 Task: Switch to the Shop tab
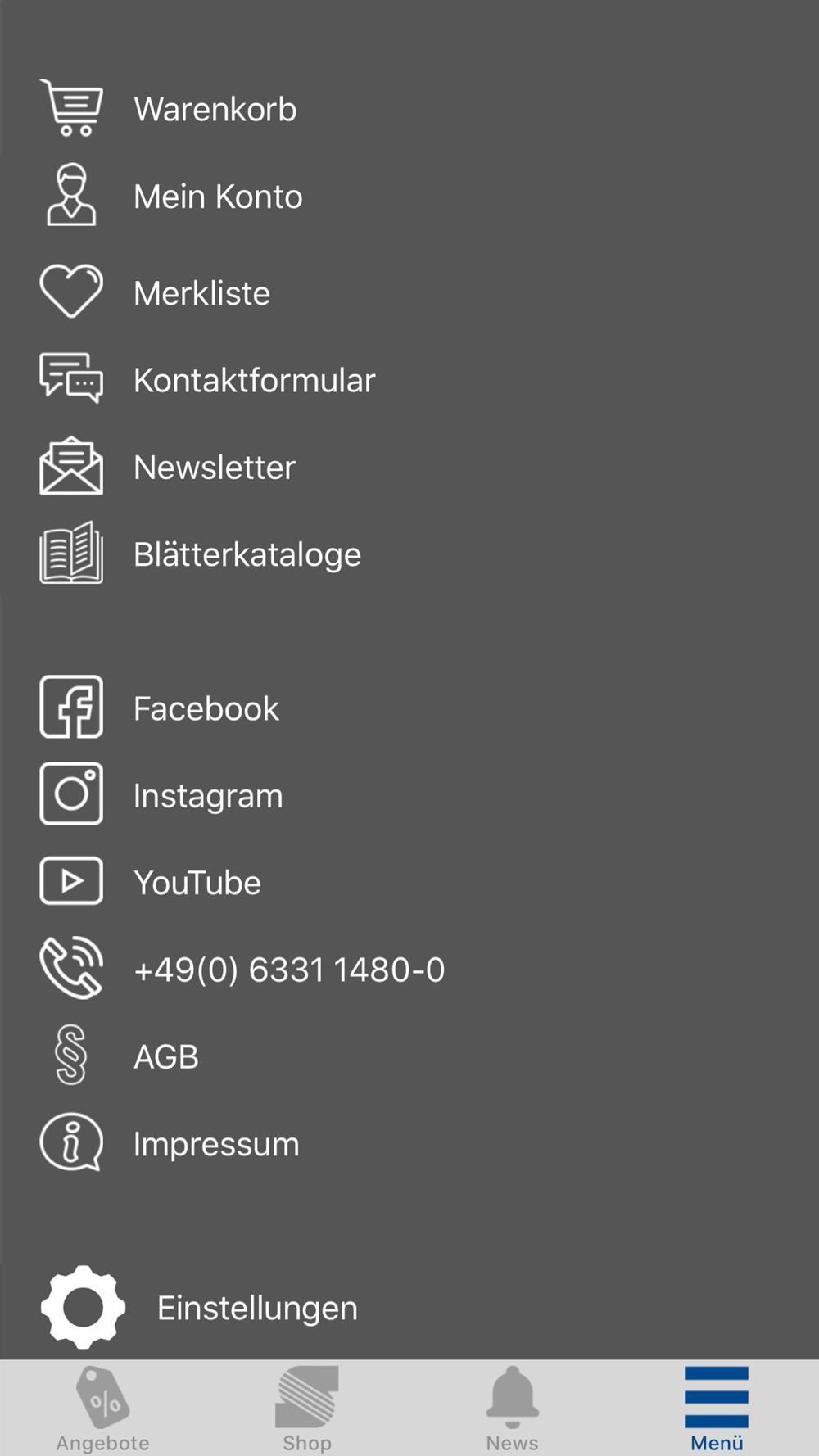click(307, 1409)
